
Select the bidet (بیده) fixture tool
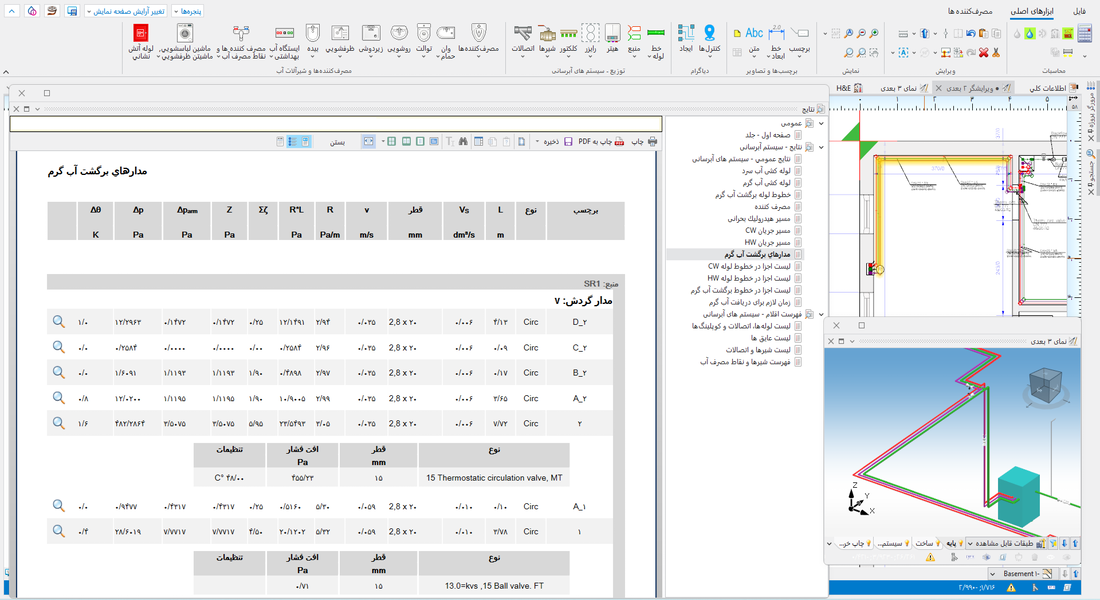313,41
